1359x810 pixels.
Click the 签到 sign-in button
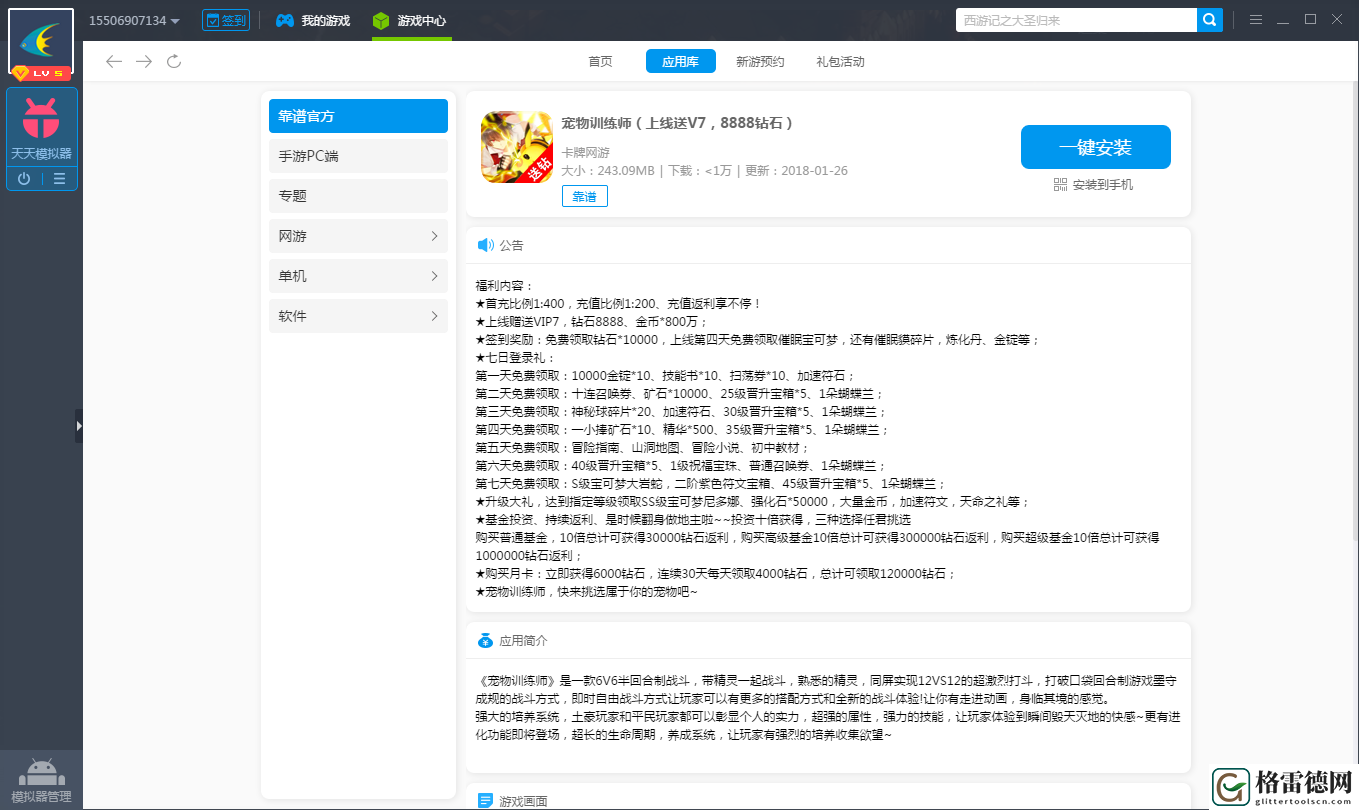226,20
